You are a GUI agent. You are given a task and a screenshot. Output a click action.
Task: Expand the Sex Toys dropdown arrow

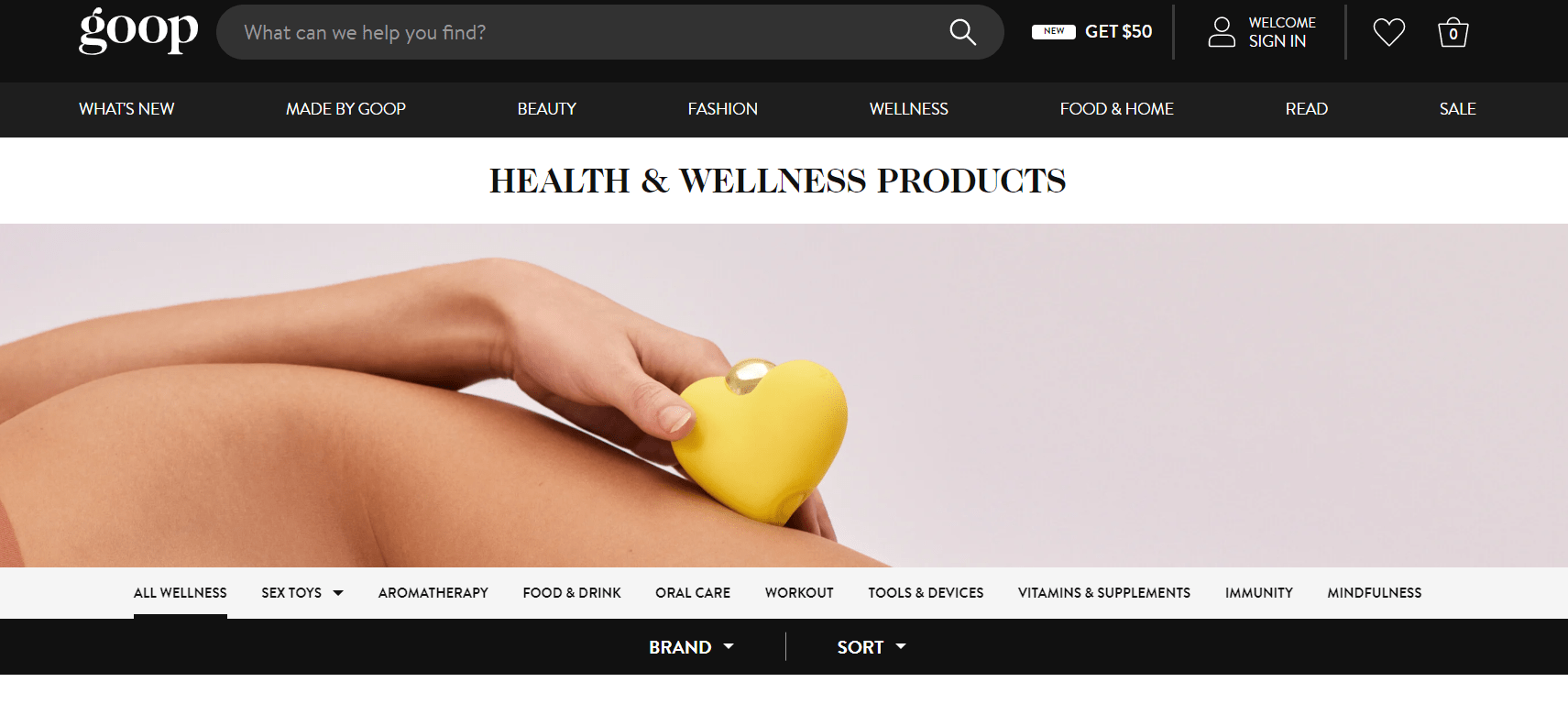click(x=338, y=593)
